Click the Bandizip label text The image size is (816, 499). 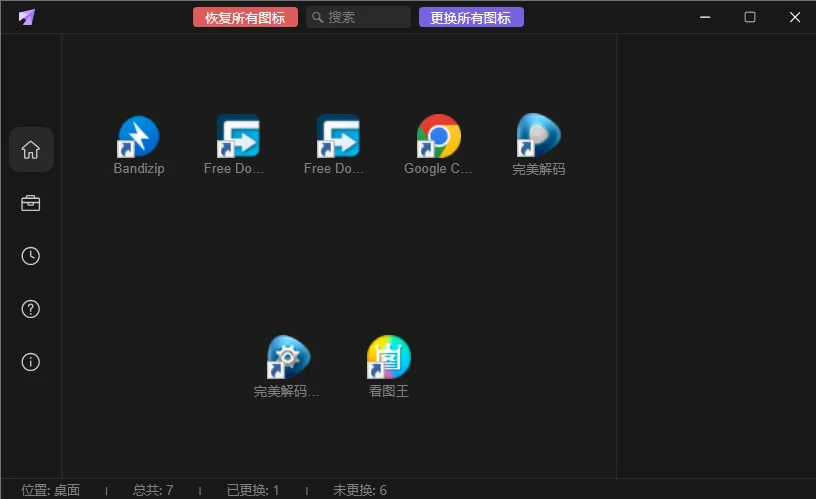point(139,169)
